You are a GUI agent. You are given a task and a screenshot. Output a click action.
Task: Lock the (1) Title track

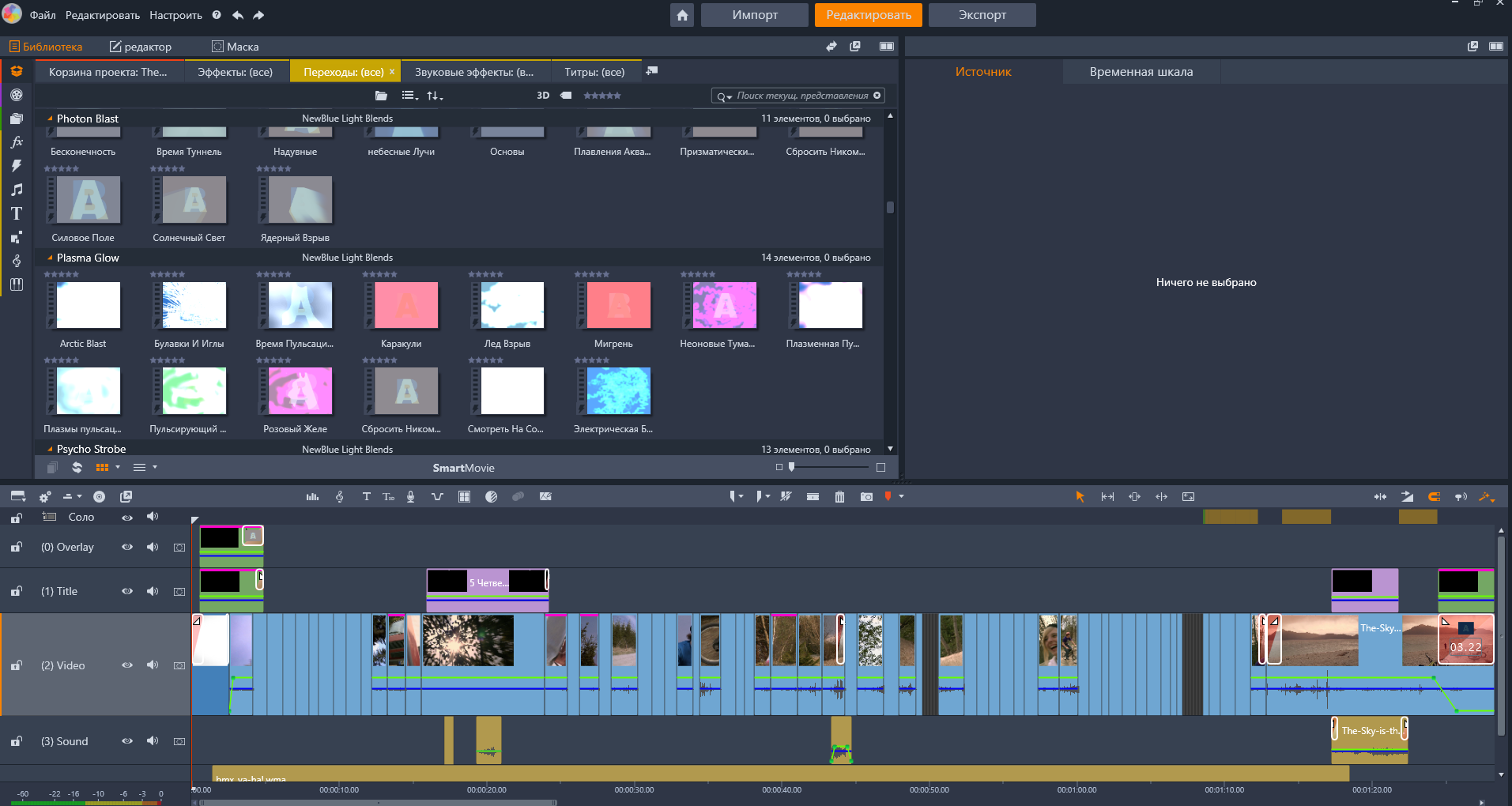click(16, 591)
